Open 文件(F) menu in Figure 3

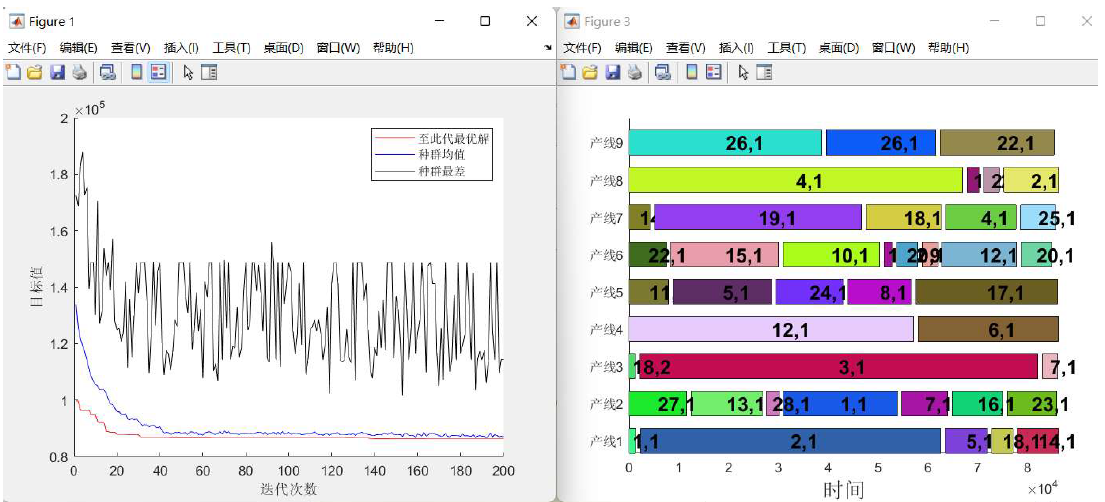(582, 48)
